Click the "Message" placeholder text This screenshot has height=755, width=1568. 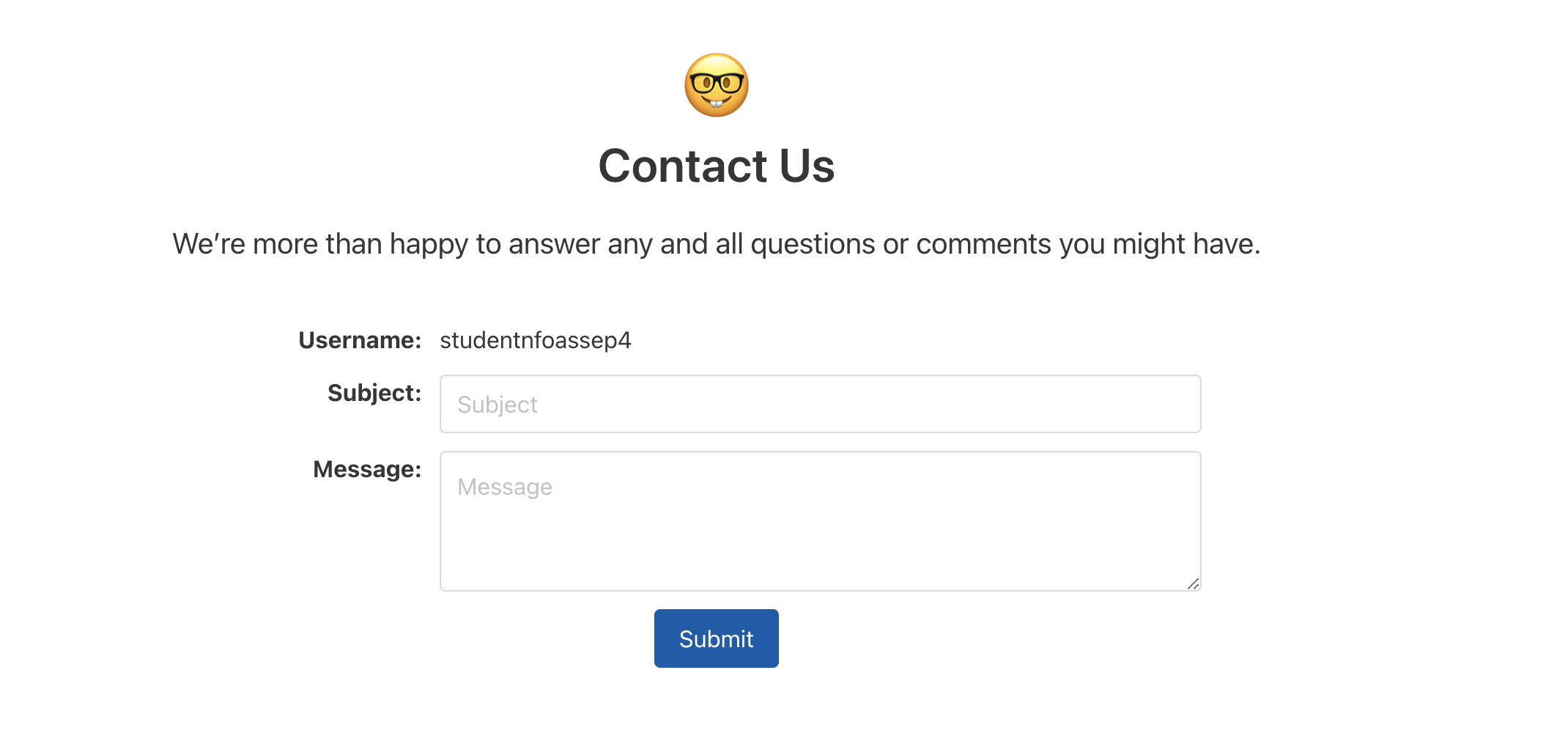coord(505,487)
